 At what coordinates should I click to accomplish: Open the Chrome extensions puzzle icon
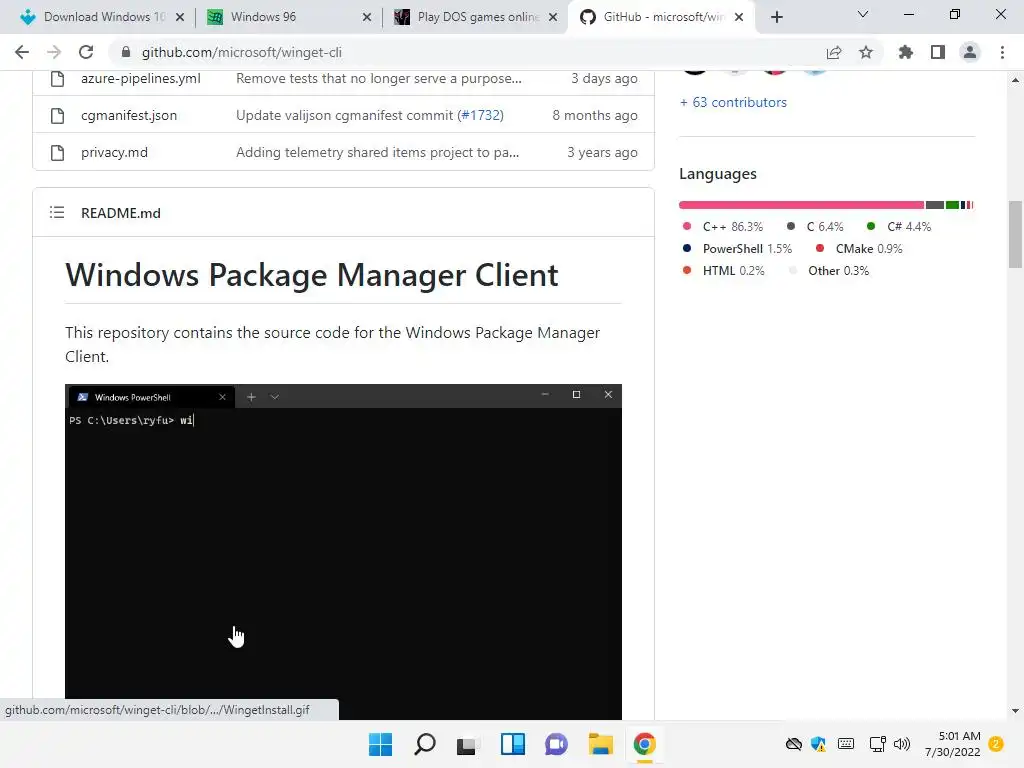tap(906, 52)
